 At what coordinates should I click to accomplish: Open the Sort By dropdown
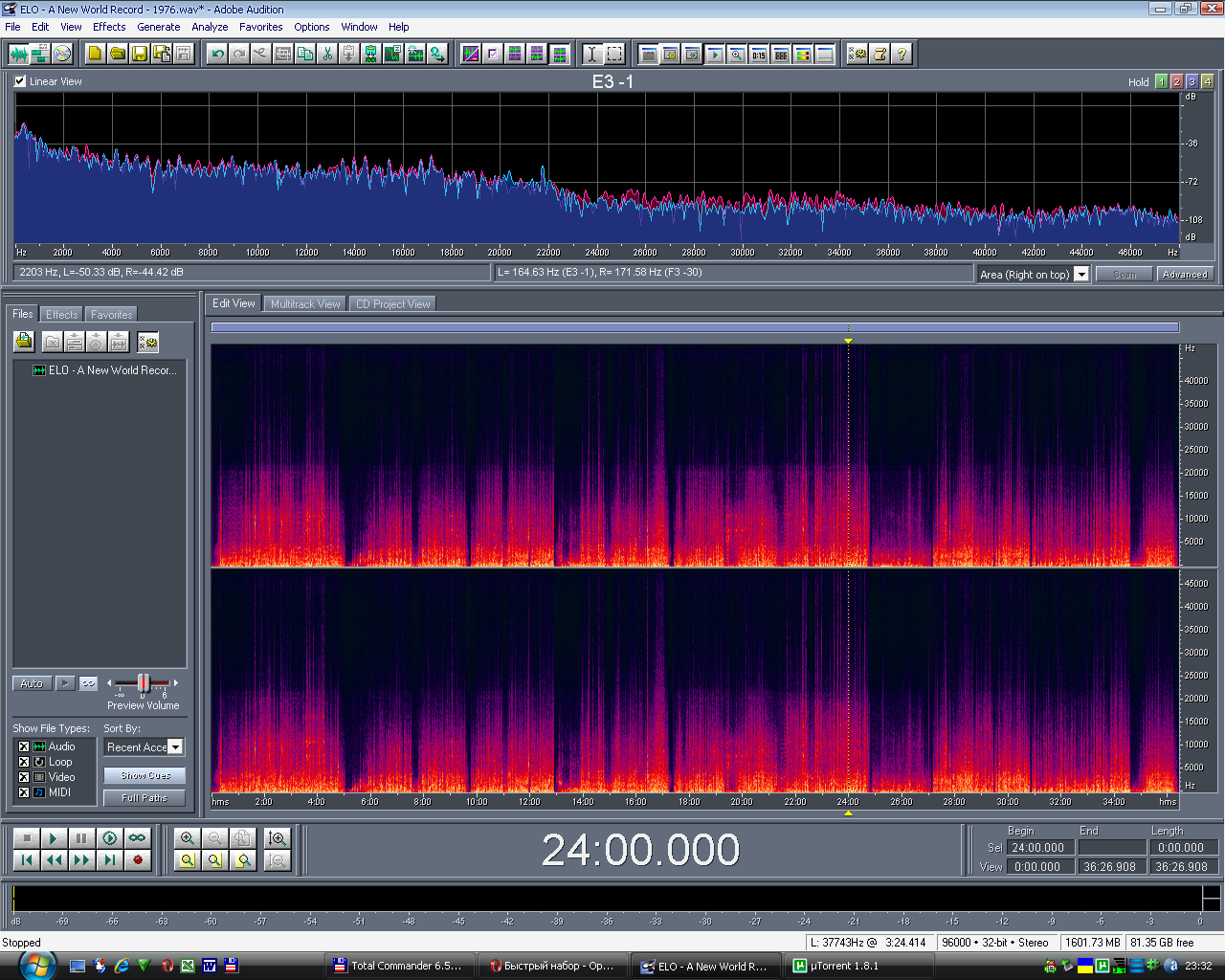tap(175, 747)
